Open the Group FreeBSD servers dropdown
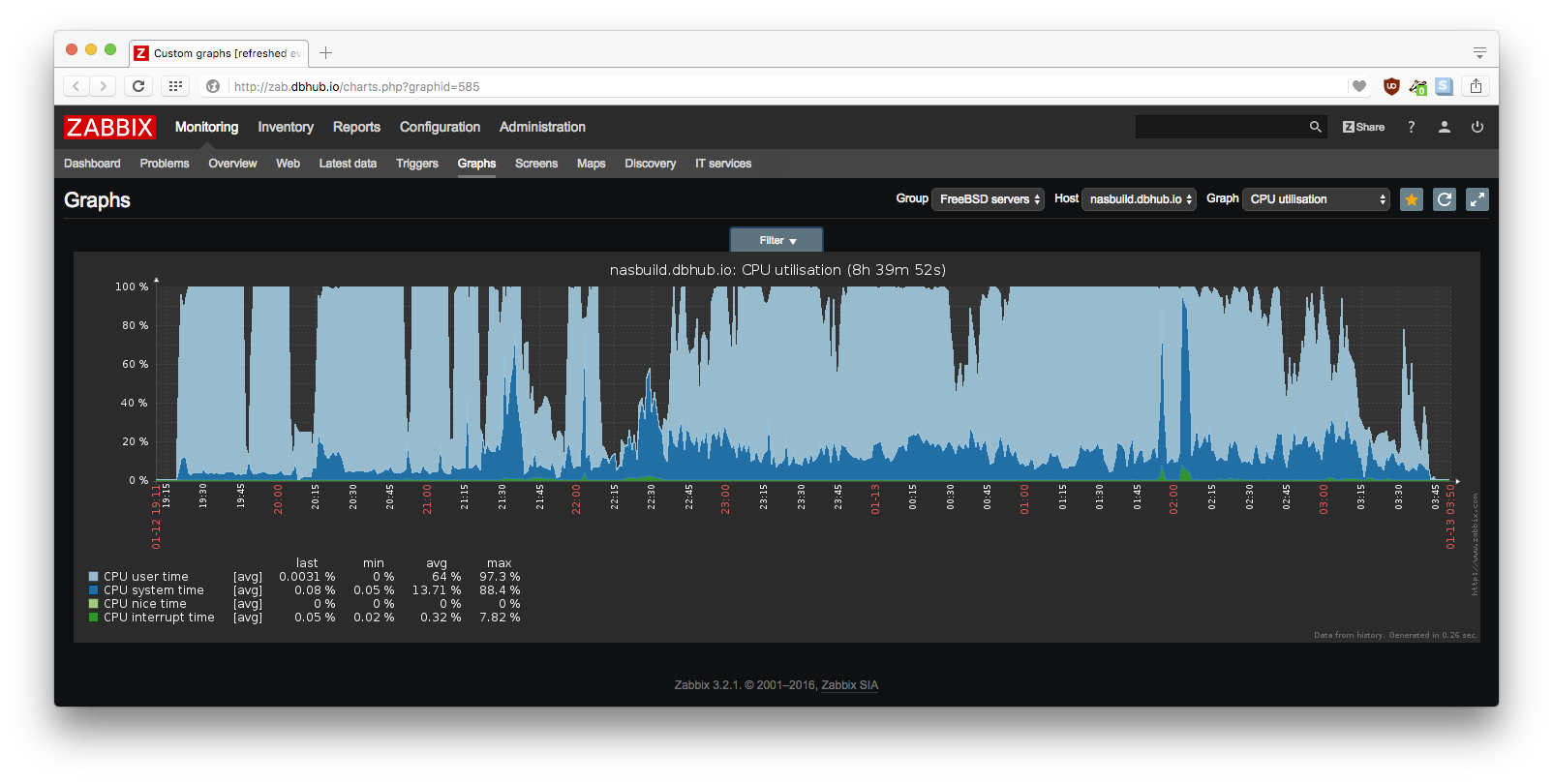 click(x=988, y=199)
